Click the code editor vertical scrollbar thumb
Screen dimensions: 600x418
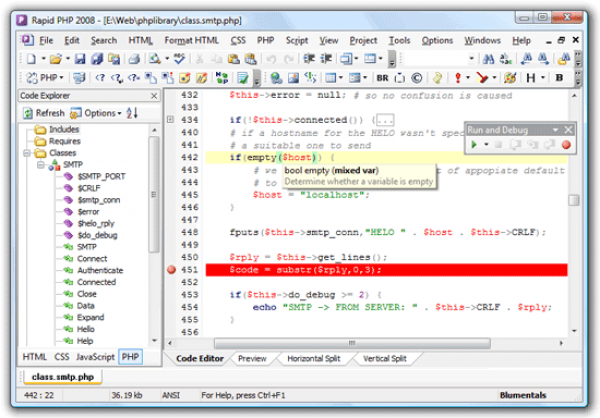(574, 199)
